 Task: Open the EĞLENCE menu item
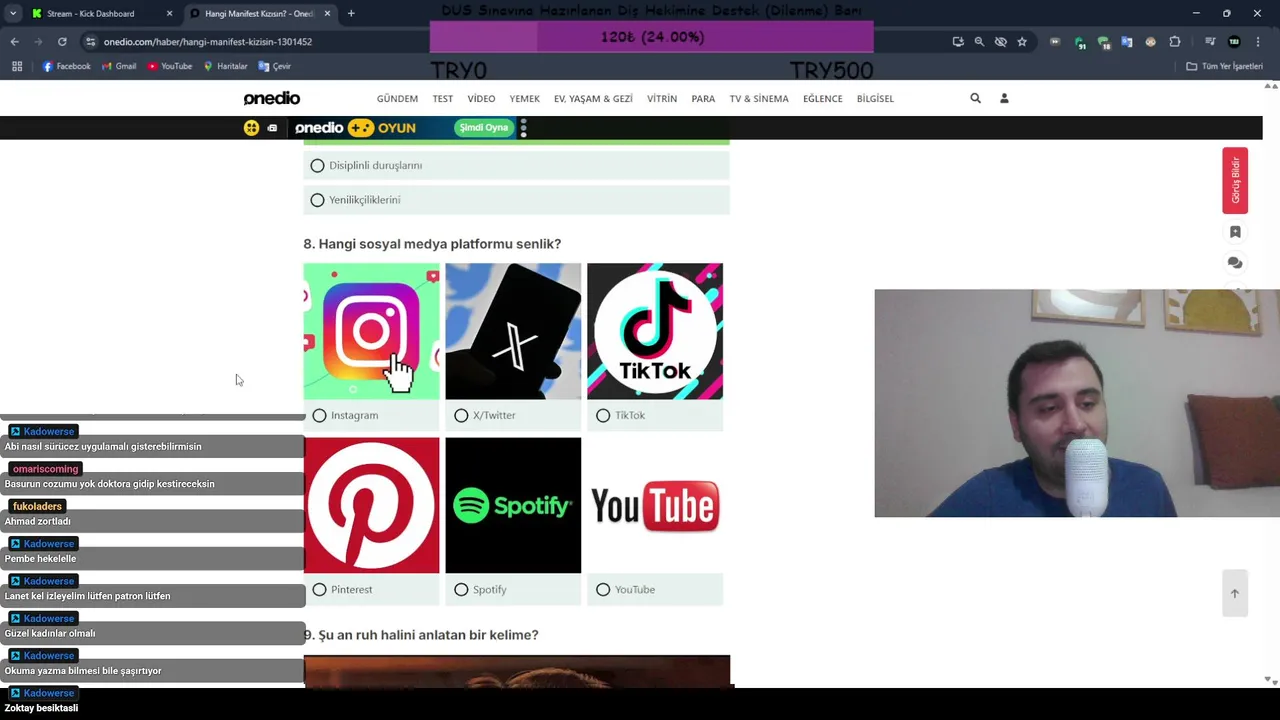(x=823, y=99)
